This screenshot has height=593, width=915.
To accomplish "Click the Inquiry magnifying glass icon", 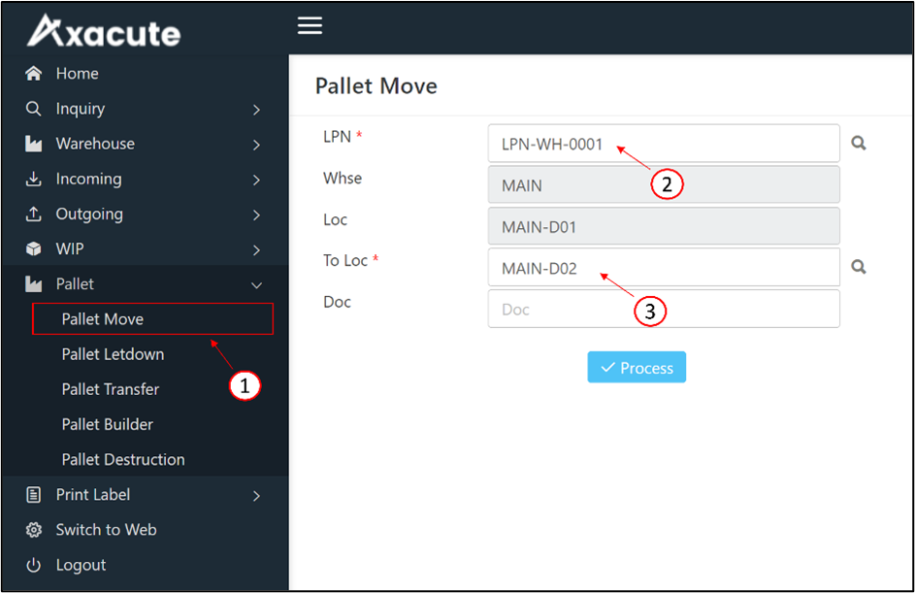I will click(x=34, y=108).
